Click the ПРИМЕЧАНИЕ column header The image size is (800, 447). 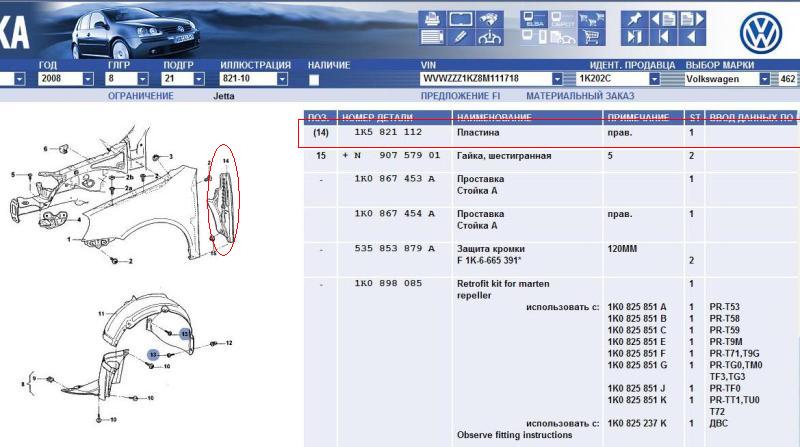[x=643, y=118]
